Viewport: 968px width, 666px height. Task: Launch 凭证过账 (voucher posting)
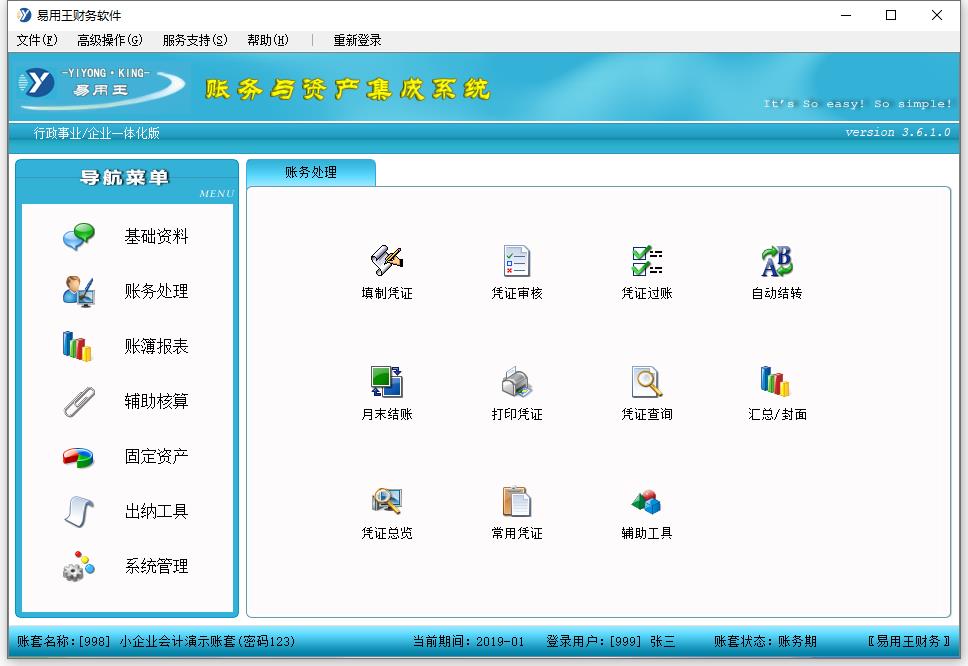point(645,270)
